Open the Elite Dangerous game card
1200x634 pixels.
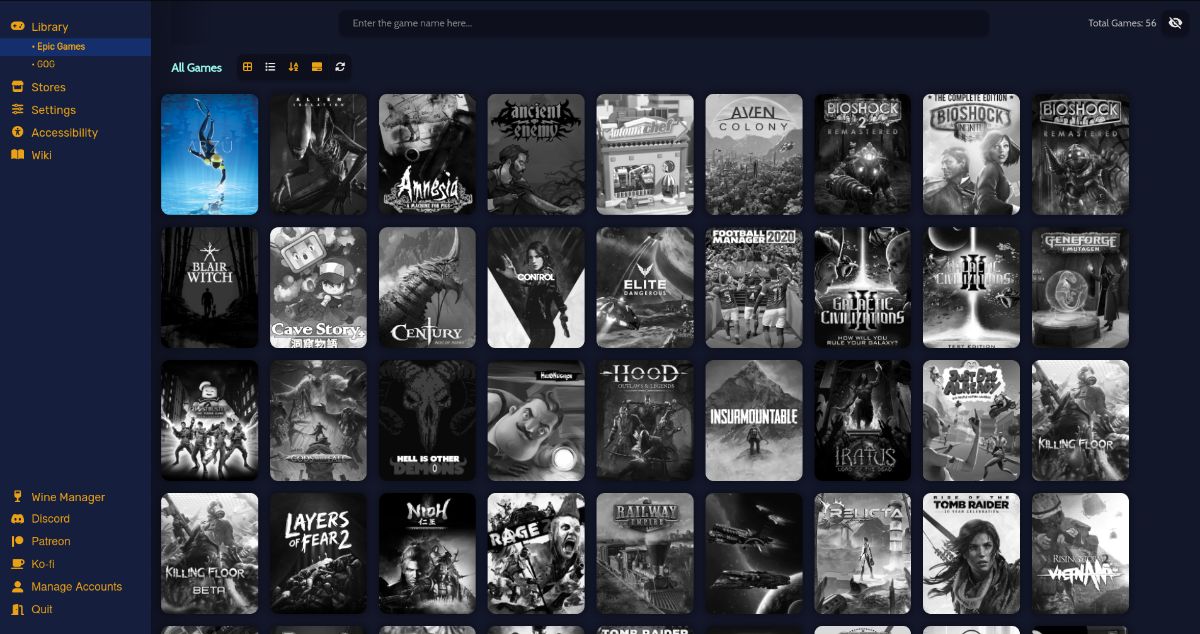645,287
